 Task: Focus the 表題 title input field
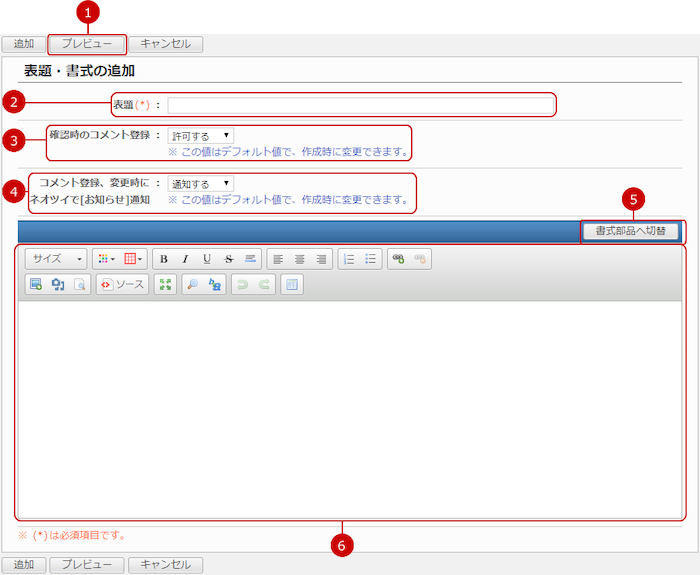click(x=361, y=105)
